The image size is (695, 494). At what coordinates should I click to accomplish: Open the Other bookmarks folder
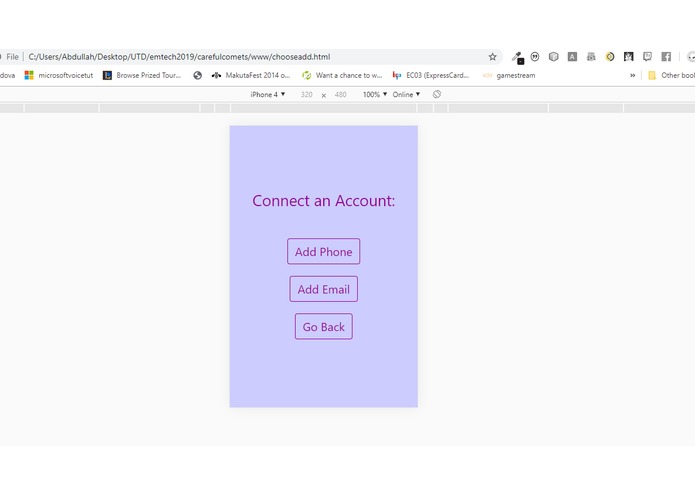[x=671, y=75]
